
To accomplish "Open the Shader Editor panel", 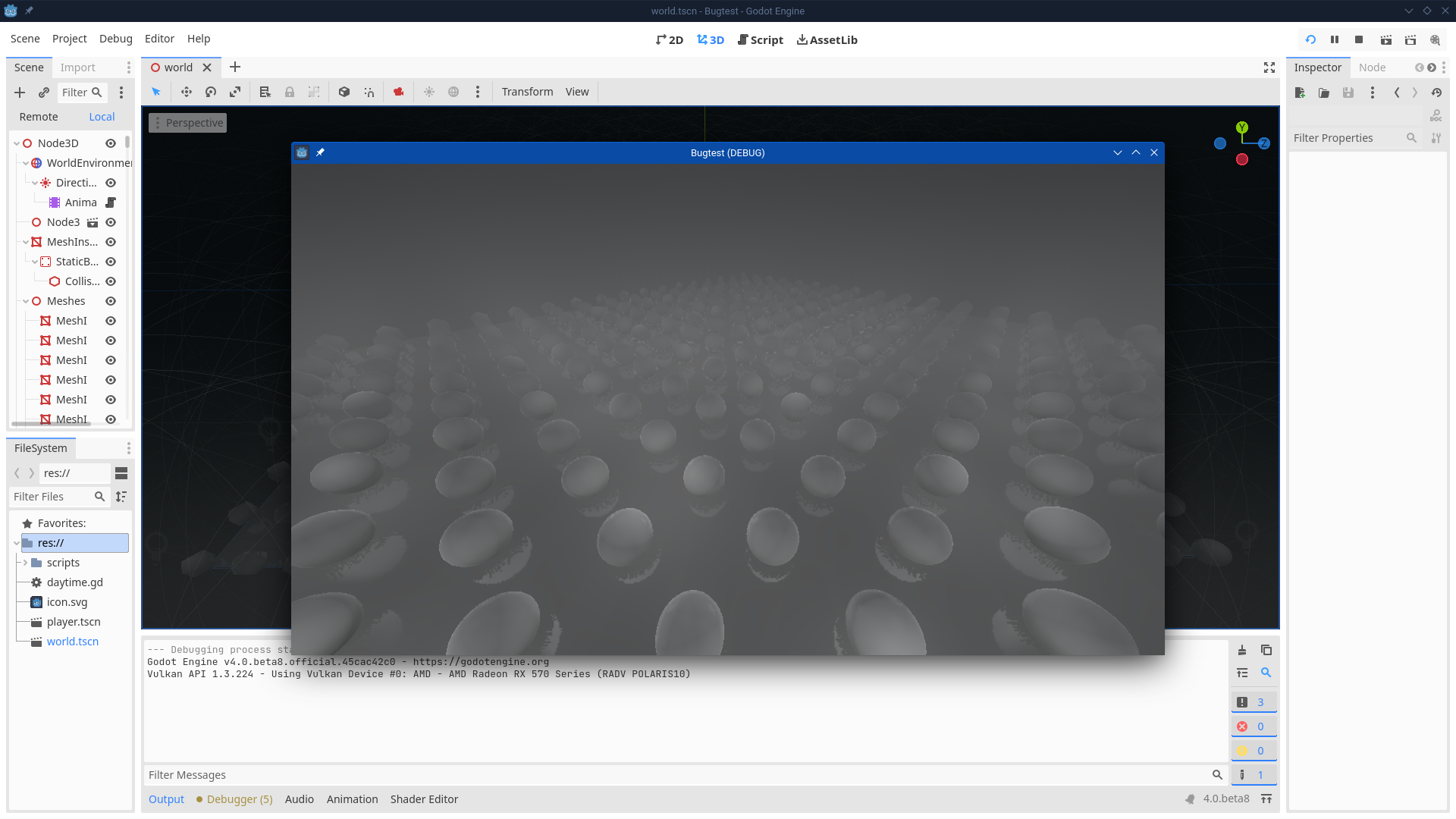I will [x=424, y=799].
